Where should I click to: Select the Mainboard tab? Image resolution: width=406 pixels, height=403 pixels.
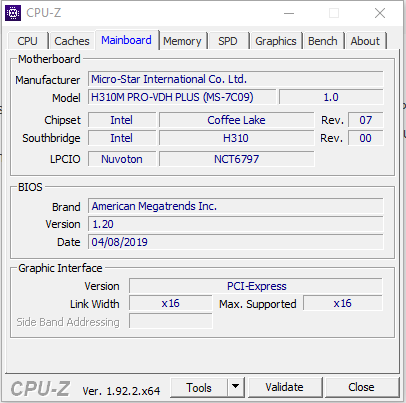pos(127,40)
